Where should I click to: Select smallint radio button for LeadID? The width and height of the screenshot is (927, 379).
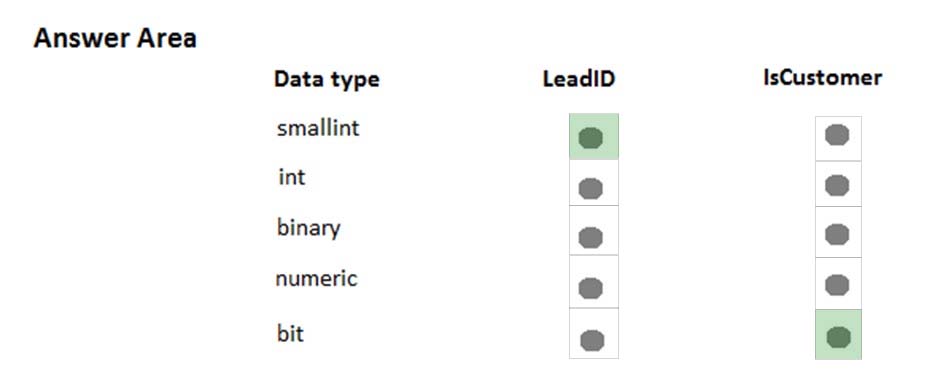tap(591, 138)
